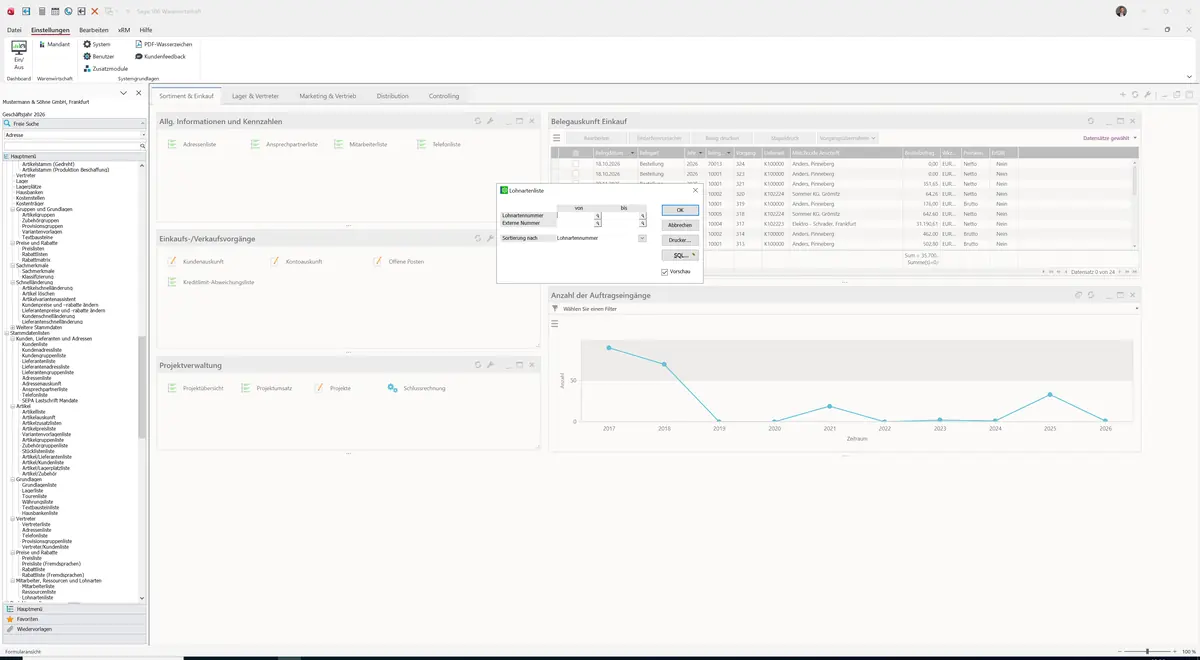Open Schlussrechnung shortcut

416,388
